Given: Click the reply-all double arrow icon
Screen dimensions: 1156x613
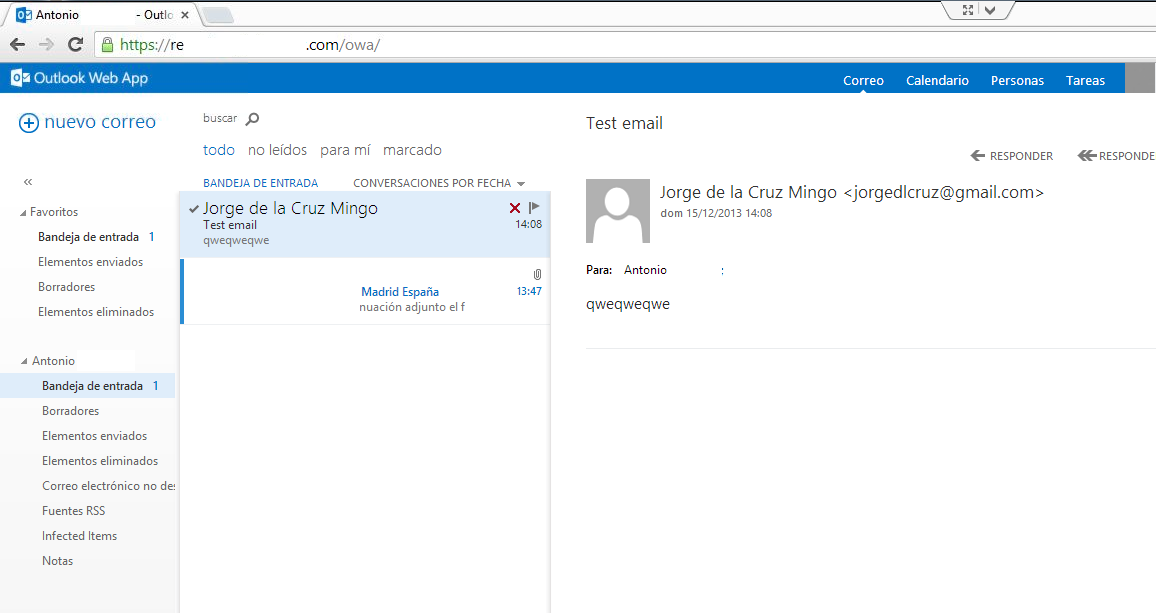Looking at the screenshot, I should point(1087,156).
